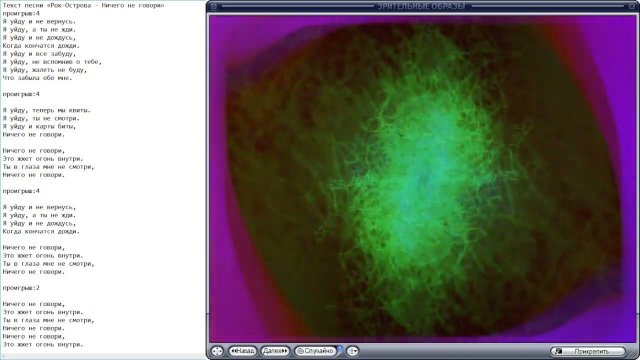Click the rewind arrows on Назад button
This screenshot has height=360, width=640.
coord(234,351)
